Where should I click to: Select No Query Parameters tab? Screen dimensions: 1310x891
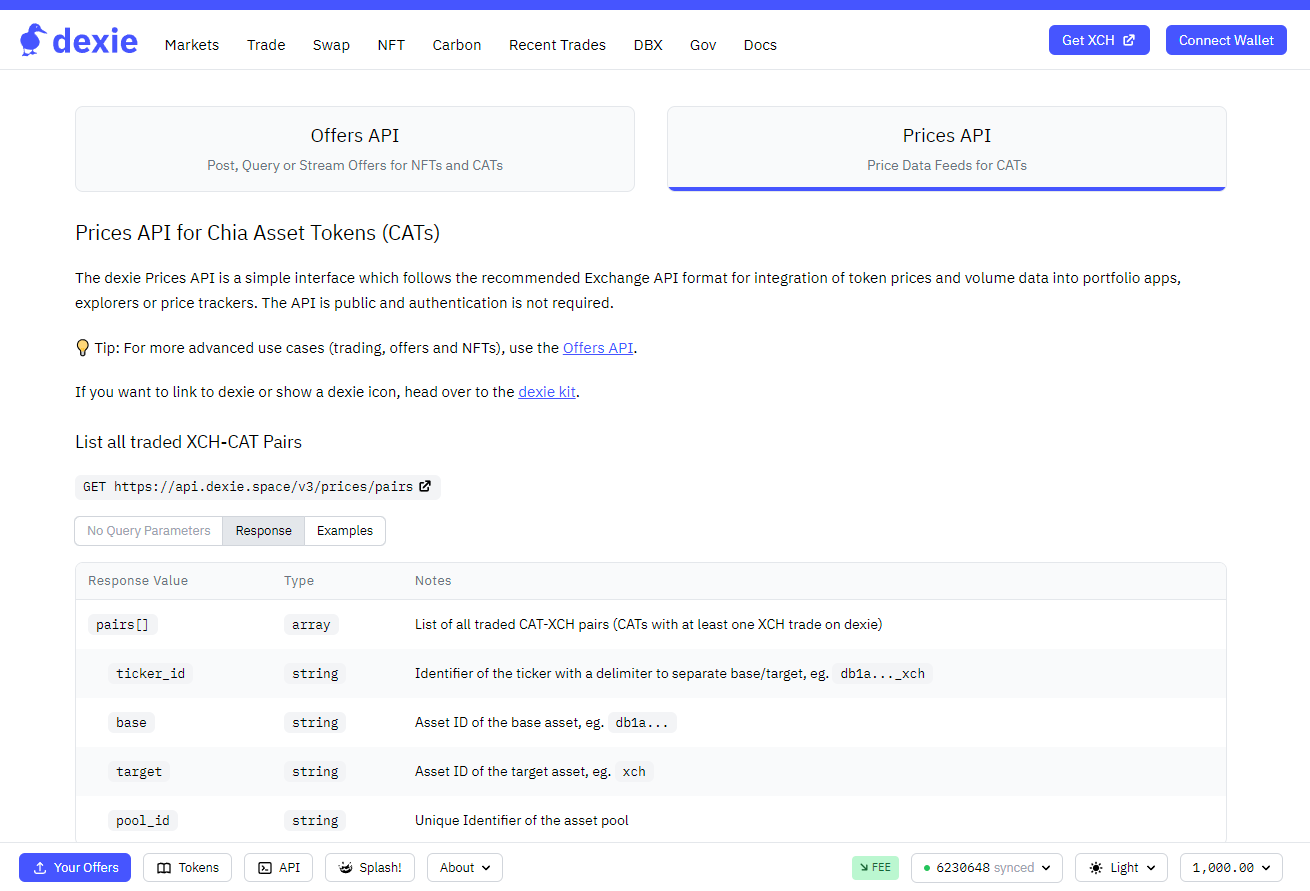149,531
